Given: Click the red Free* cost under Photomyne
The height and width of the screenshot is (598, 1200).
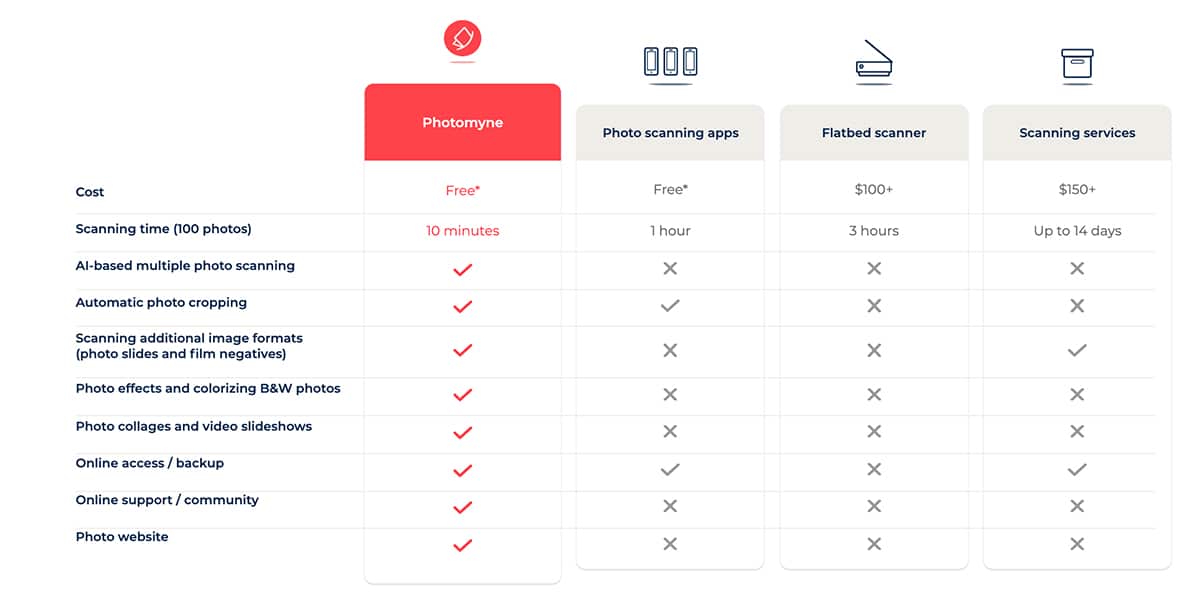Looking at the screenshot, I should click(x=462, y=190).
